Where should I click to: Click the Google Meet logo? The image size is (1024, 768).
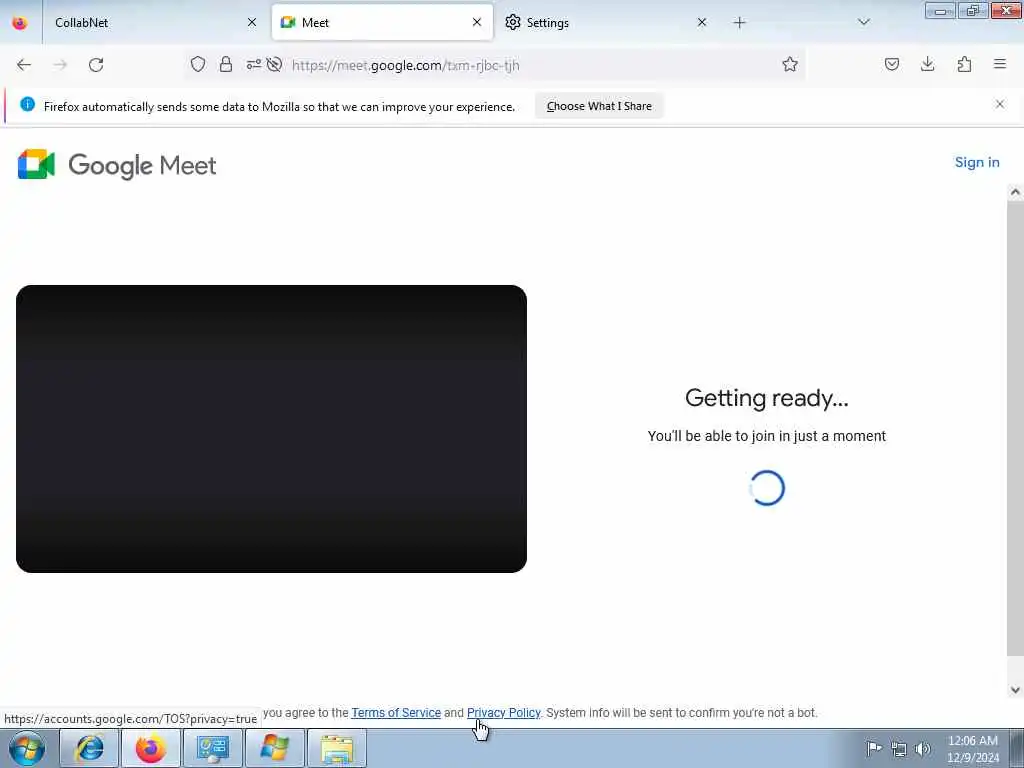(x=117, y=165)
